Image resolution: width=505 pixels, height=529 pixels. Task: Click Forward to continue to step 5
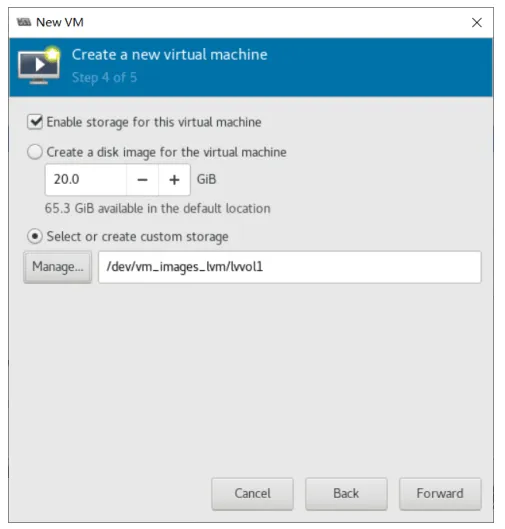[440, 494]
